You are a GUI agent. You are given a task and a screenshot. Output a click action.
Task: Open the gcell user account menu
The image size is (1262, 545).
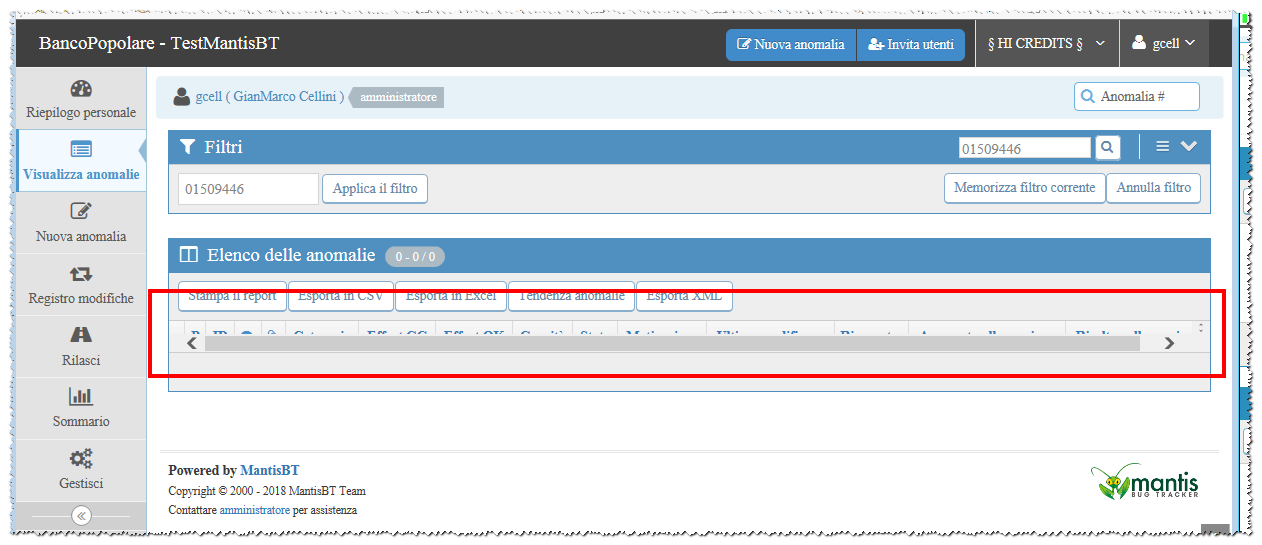pyautogui.click(x=1163, y=44)
